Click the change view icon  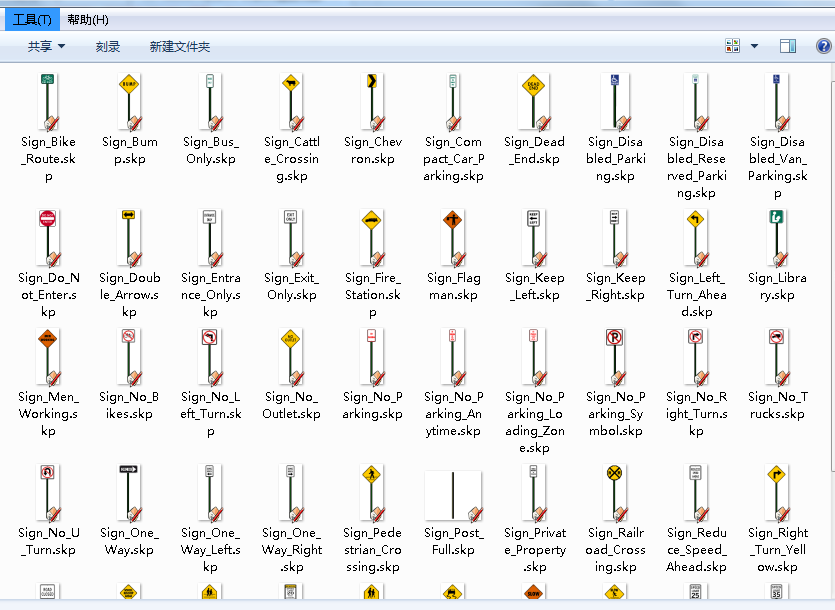(x=733, y=46)
